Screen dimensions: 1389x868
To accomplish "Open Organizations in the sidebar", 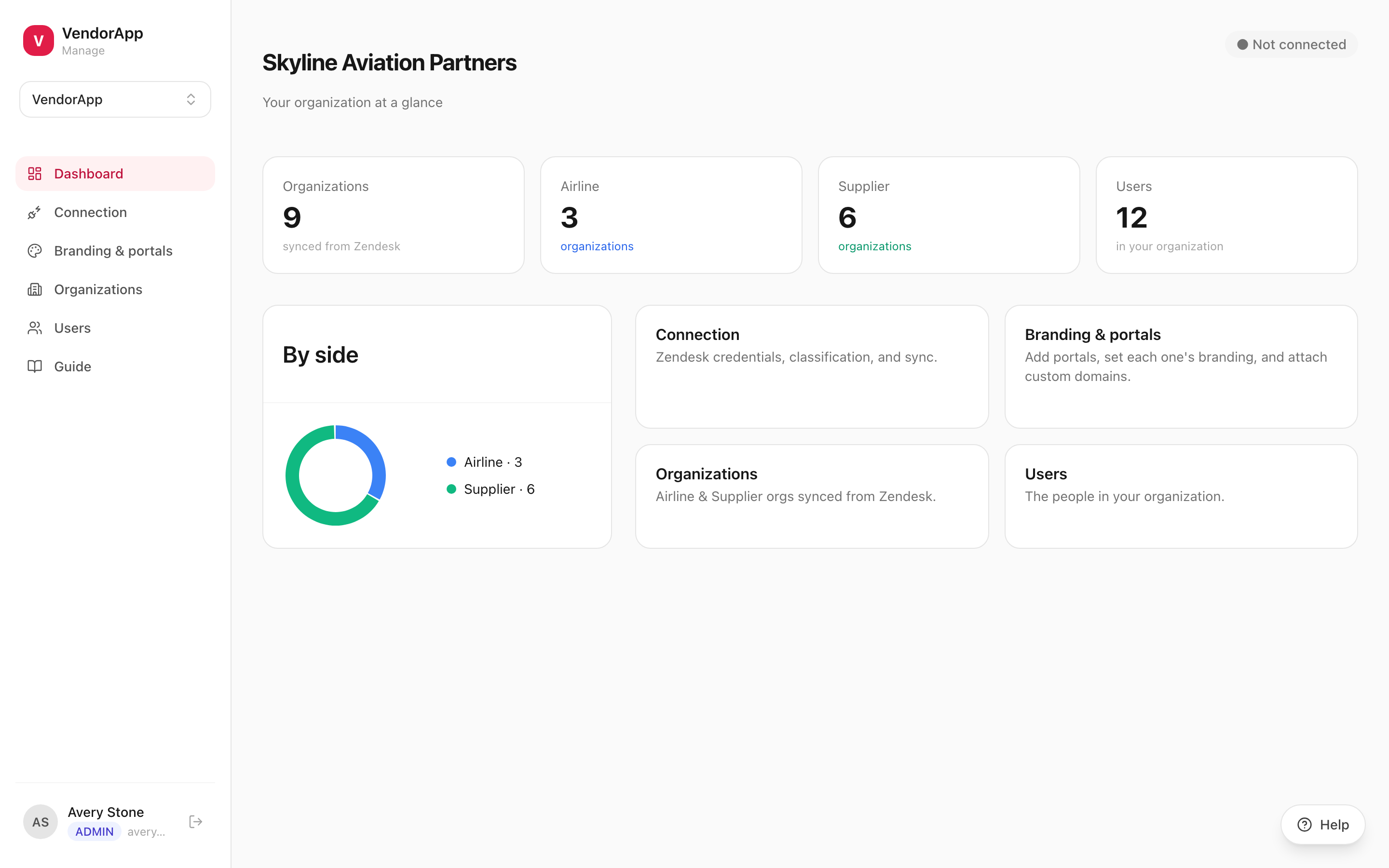I will [115, 289].
